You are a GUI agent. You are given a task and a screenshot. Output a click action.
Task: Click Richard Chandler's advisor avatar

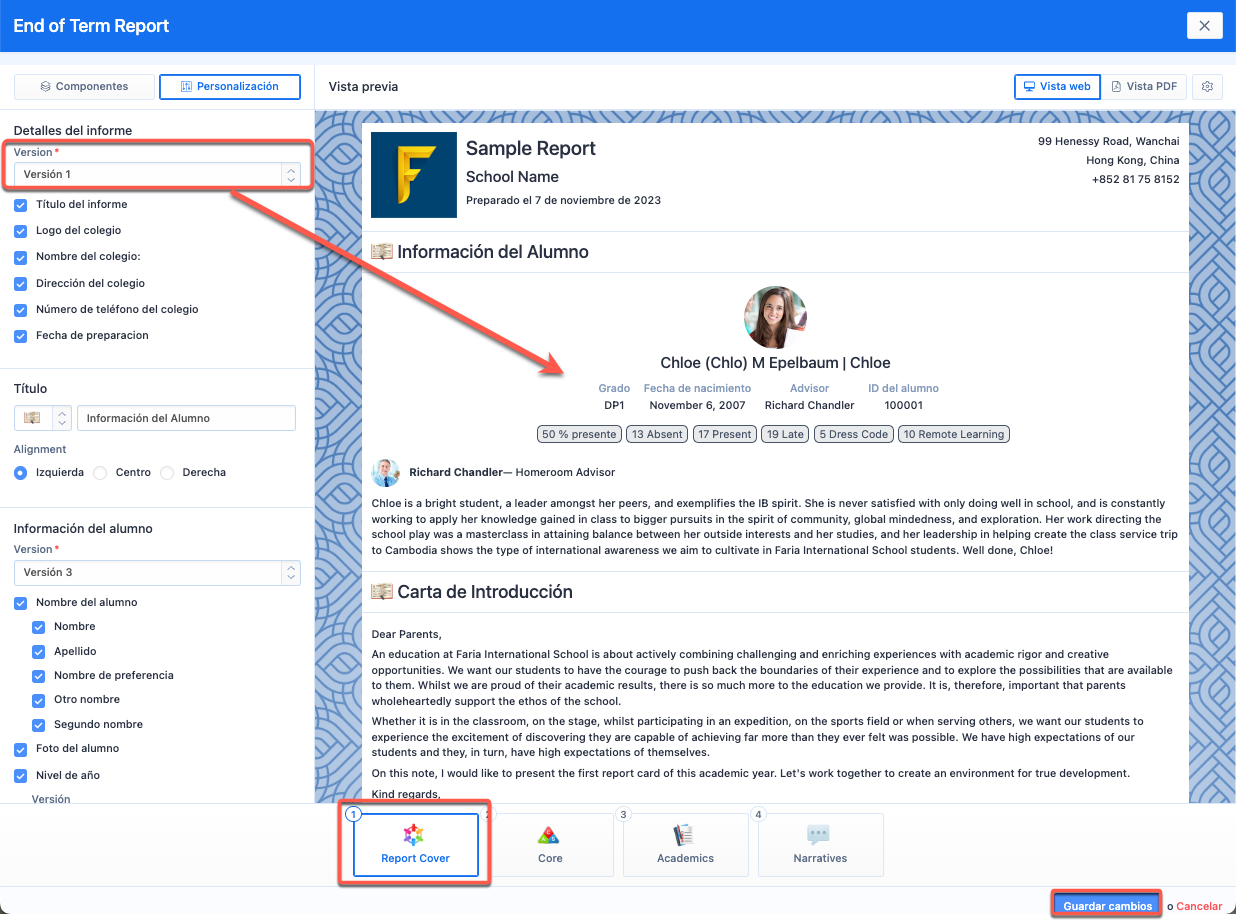pyautogui.click(x=386, y=472)
